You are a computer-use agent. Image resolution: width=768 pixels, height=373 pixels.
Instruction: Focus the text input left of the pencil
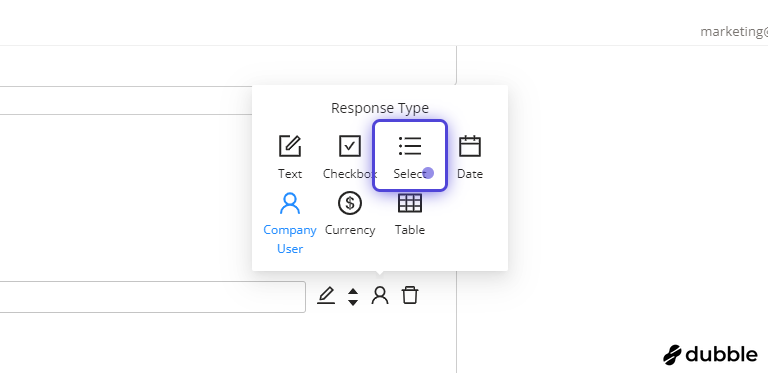[153, 297]
